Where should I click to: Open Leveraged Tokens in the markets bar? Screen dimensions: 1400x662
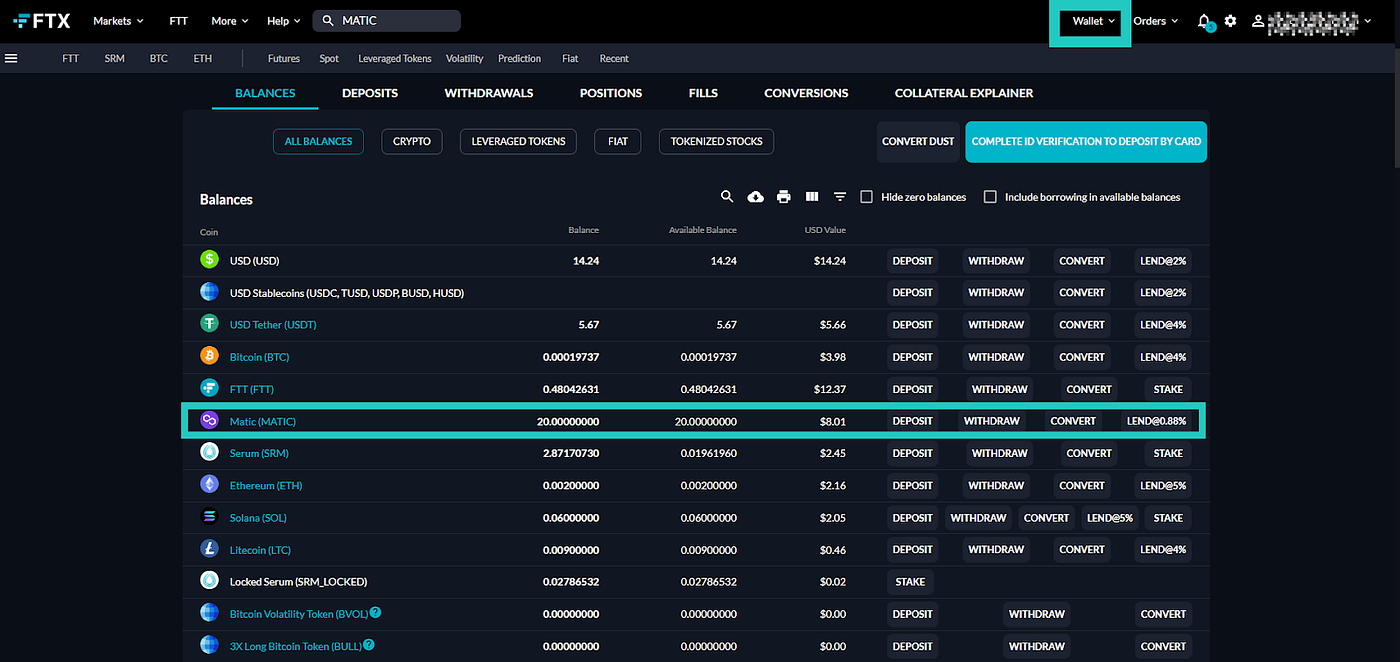pyautogui.click(x=395, y=58)
